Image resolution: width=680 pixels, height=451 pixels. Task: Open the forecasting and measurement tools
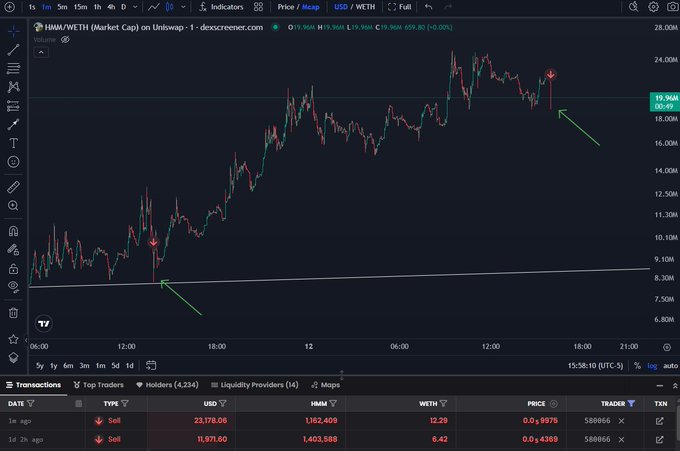coord(13,106)
